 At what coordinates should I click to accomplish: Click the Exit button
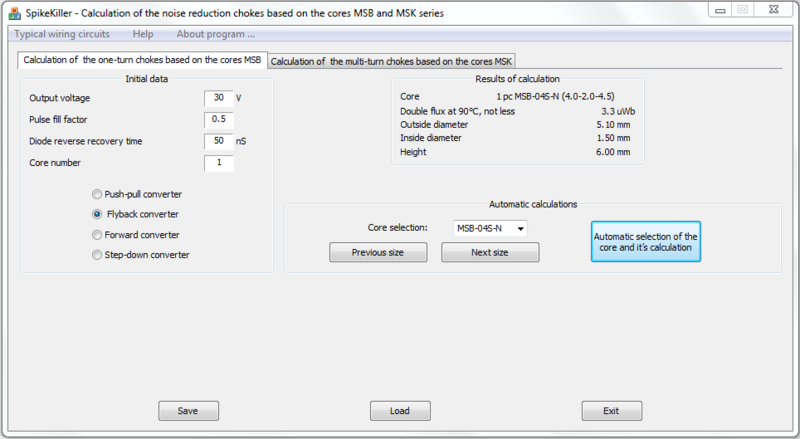coord(612,411)
